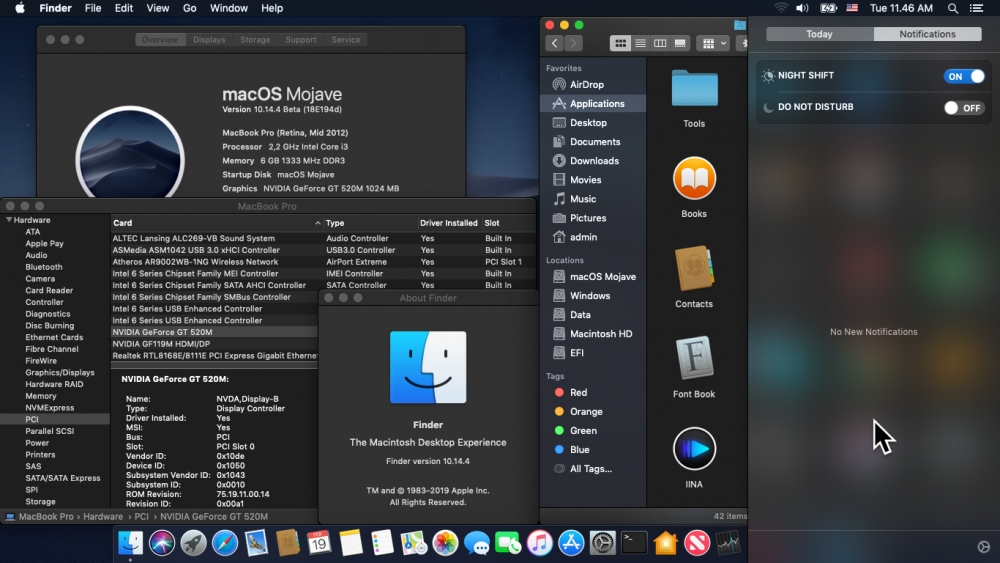The width and height of the screenshot is (1000, 563).
Task: Turn off the Night Shift switch
Action: coord(964,76)
